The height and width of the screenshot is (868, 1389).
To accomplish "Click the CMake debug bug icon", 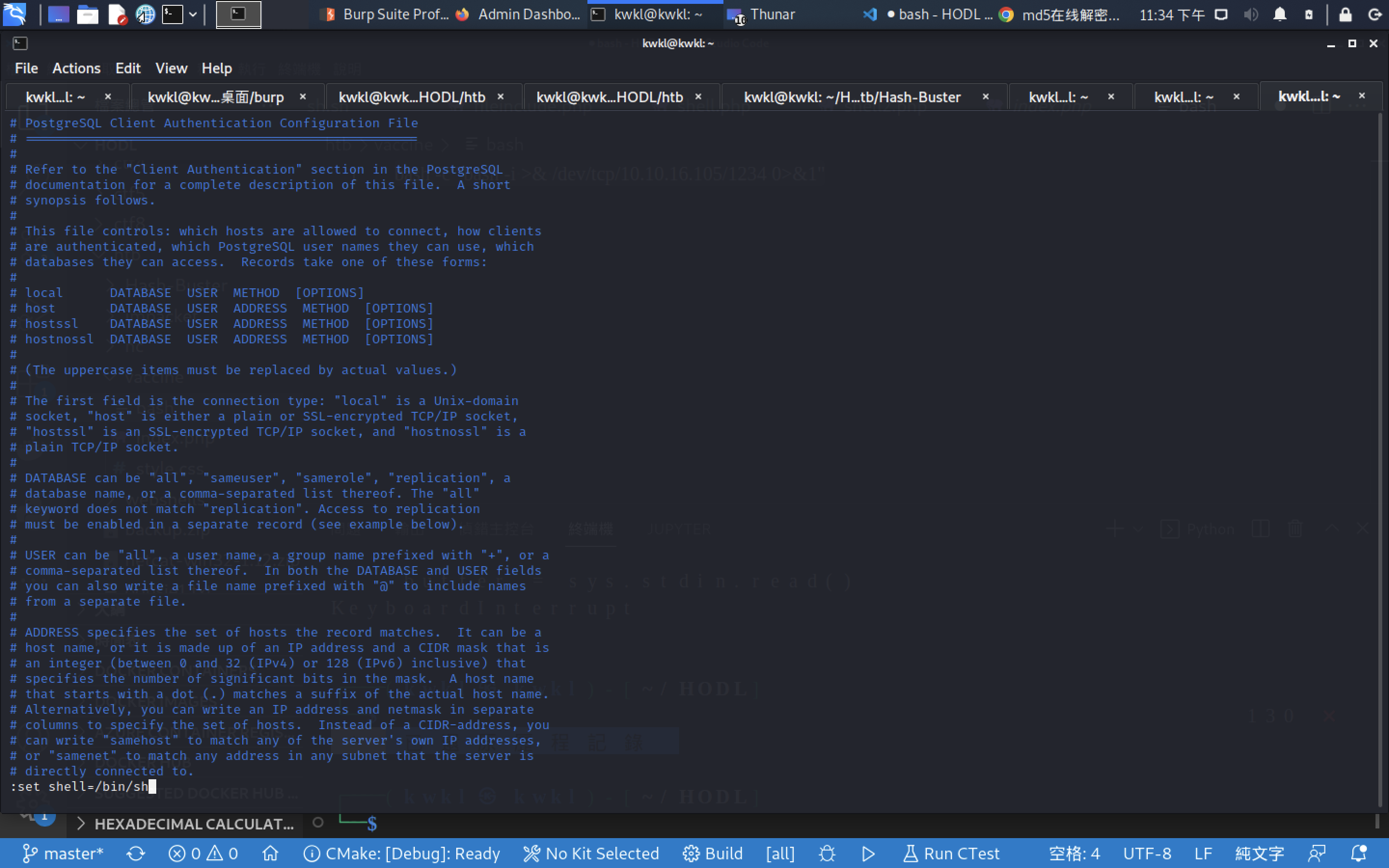I will (827, 854).
